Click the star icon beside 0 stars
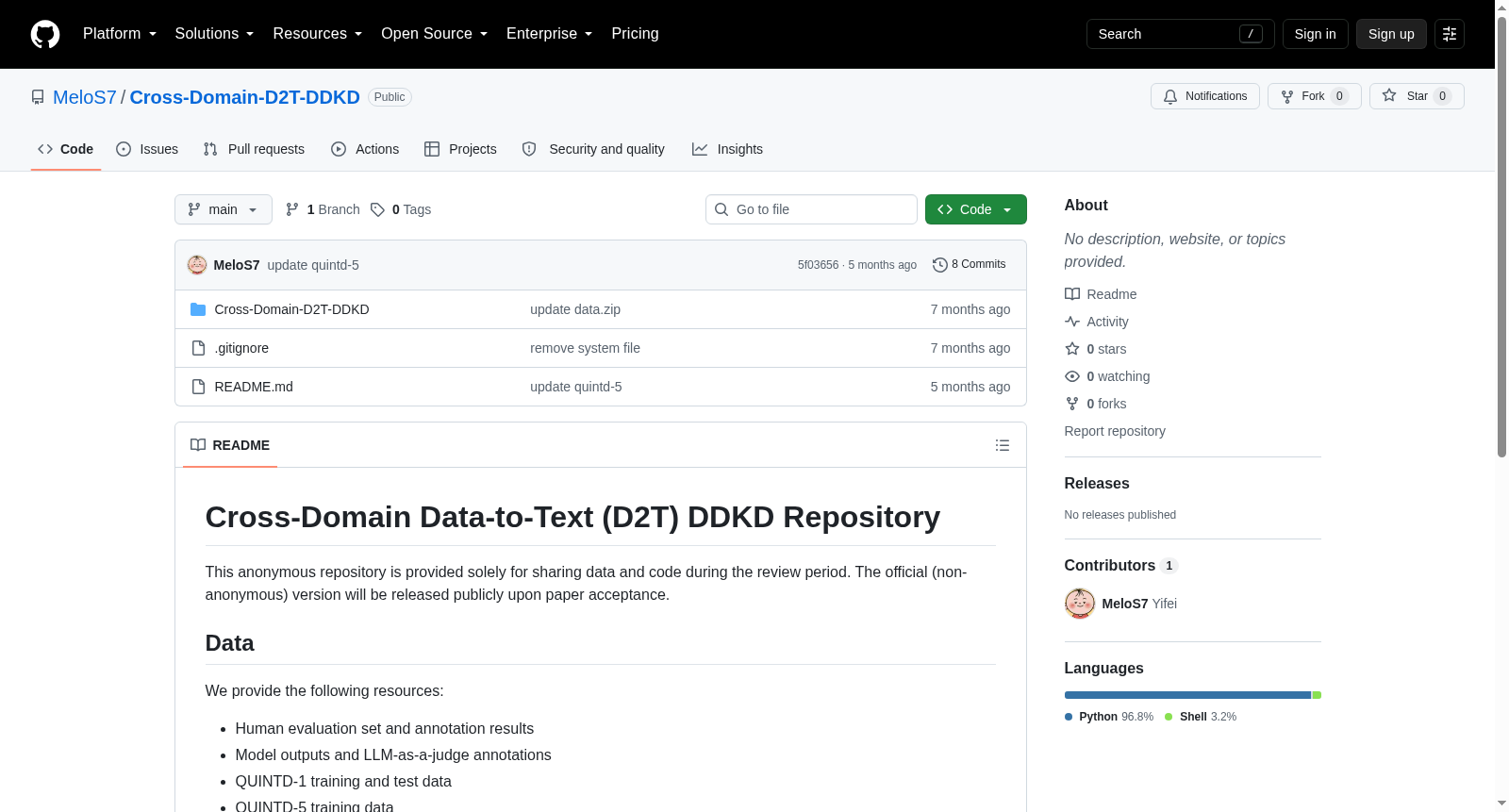Screen dimensions: 1509x812 coord(1072,349)
